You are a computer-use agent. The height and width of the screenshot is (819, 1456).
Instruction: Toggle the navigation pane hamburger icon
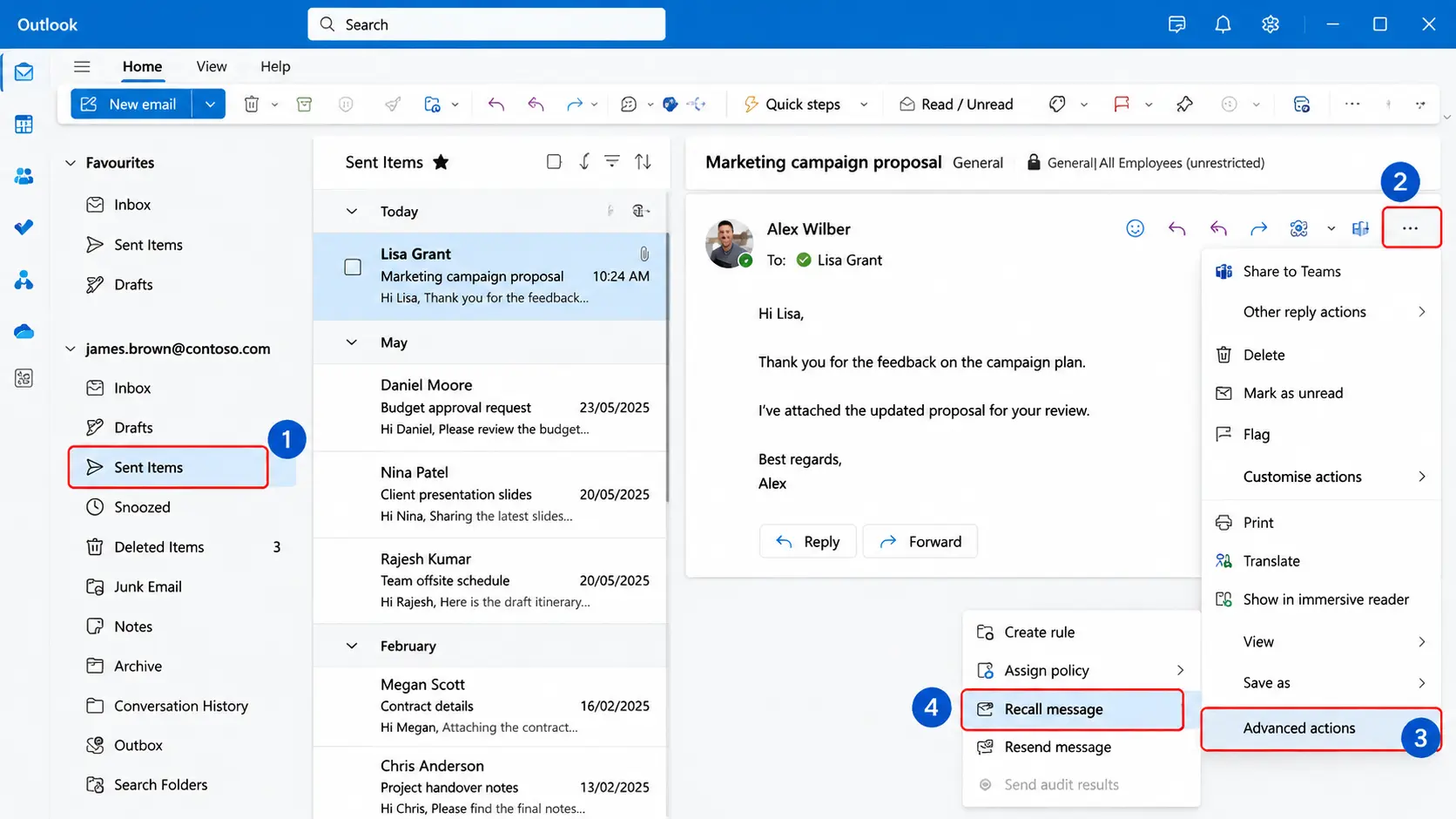point(82,66)
